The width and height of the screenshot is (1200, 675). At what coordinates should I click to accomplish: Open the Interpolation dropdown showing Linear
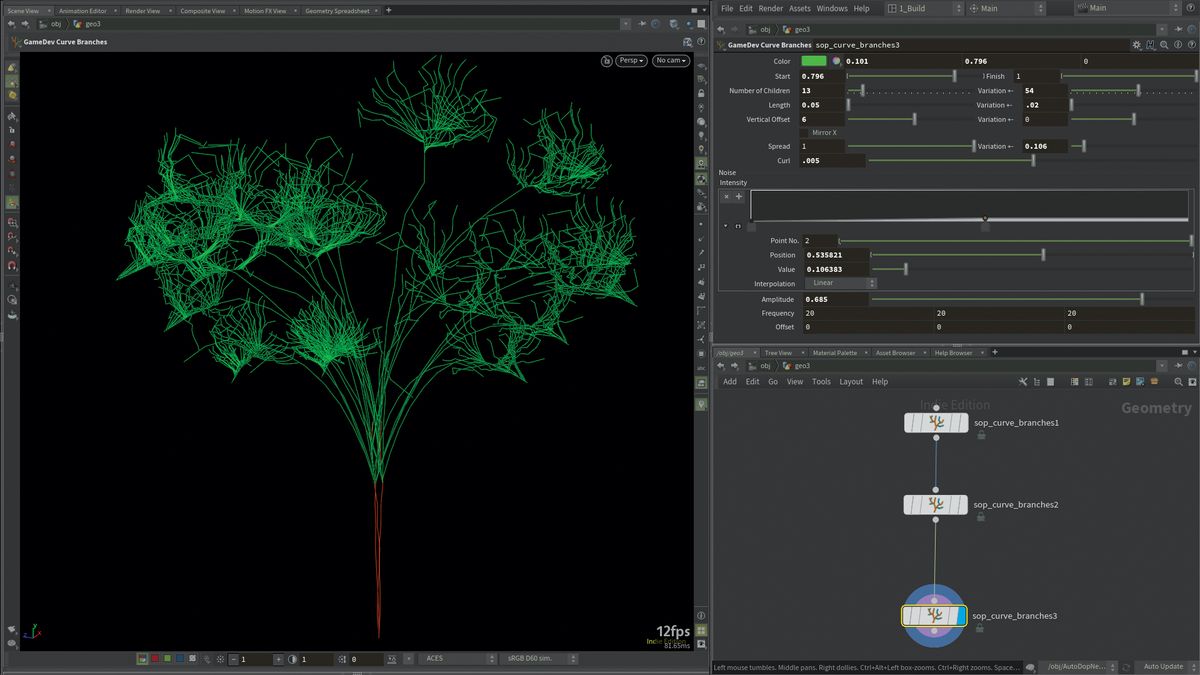838,283
